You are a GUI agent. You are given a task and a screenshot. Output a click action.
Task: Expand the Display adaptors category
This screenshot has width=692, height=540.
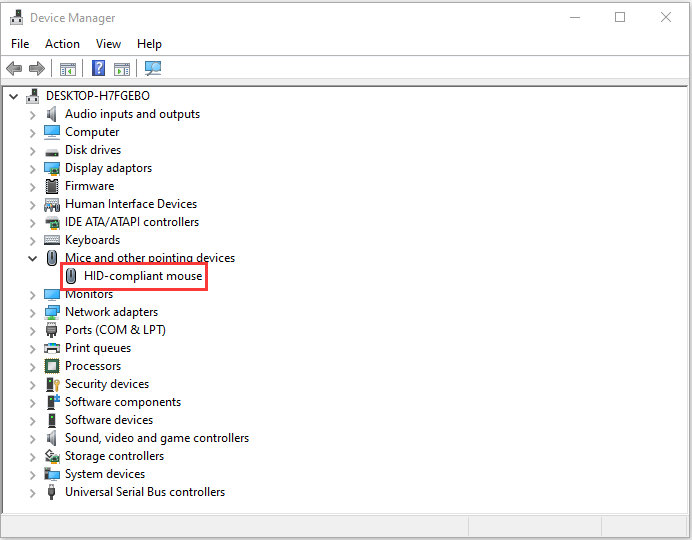pos(33,168)
